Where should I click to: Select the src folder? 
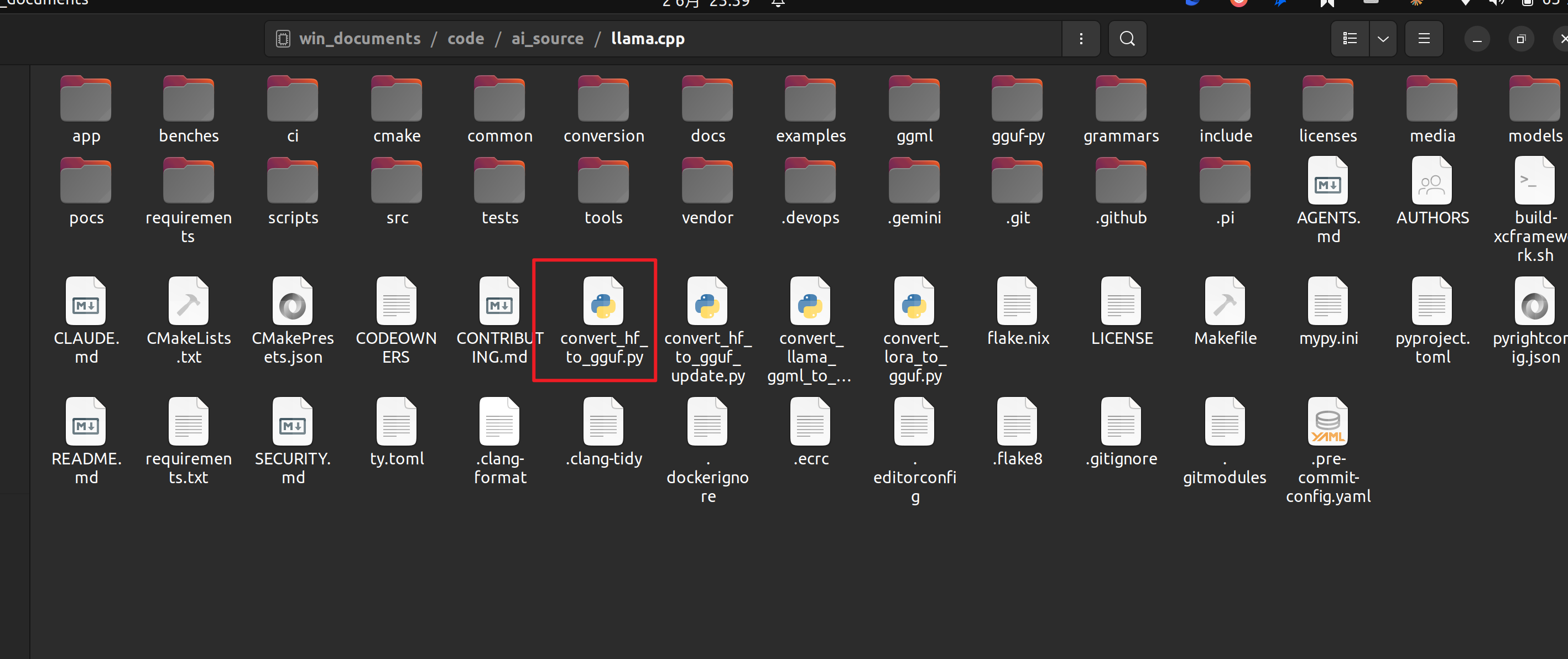[x=397, y=192]
